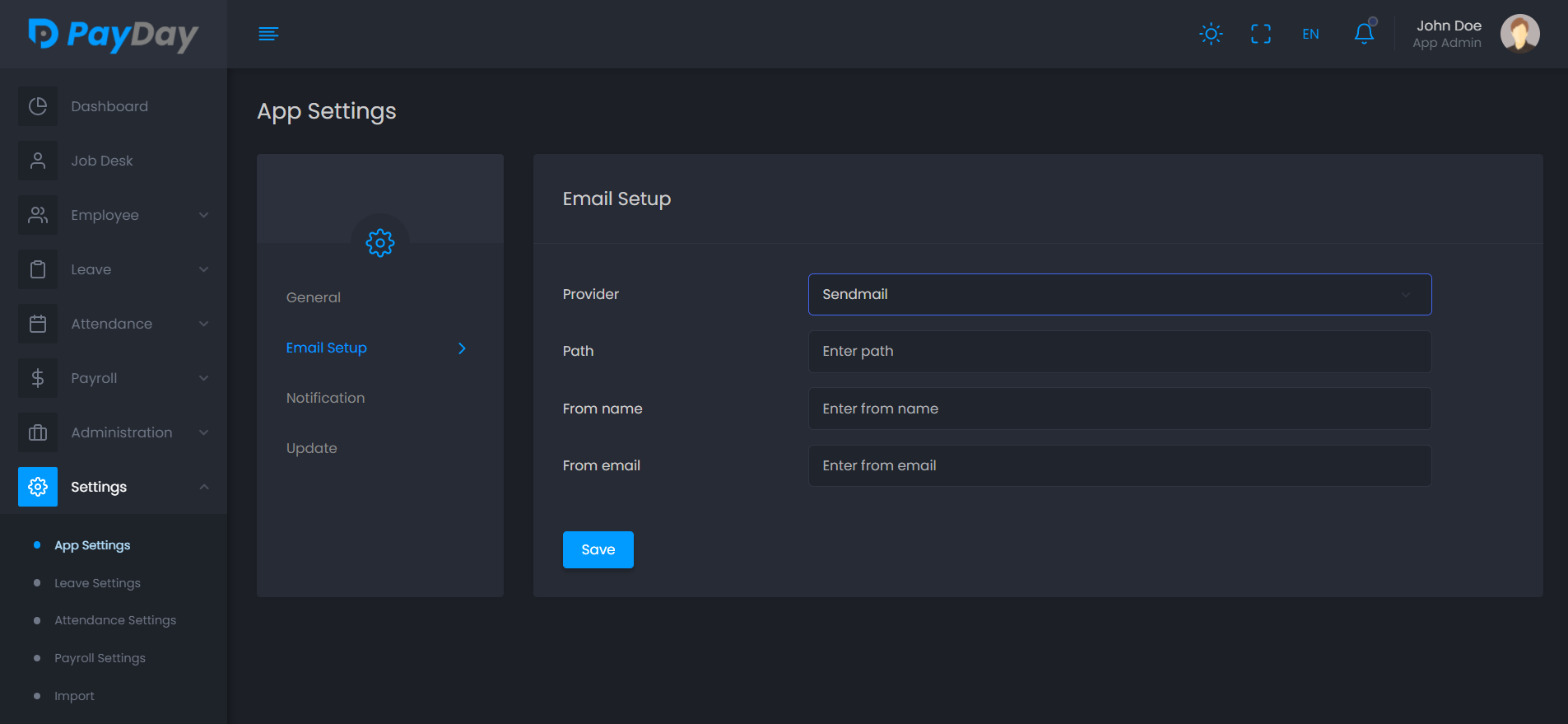Collapse the sidebar with the hamburger icon
This screenshot has width=1568, height=724.
point(268,34)
